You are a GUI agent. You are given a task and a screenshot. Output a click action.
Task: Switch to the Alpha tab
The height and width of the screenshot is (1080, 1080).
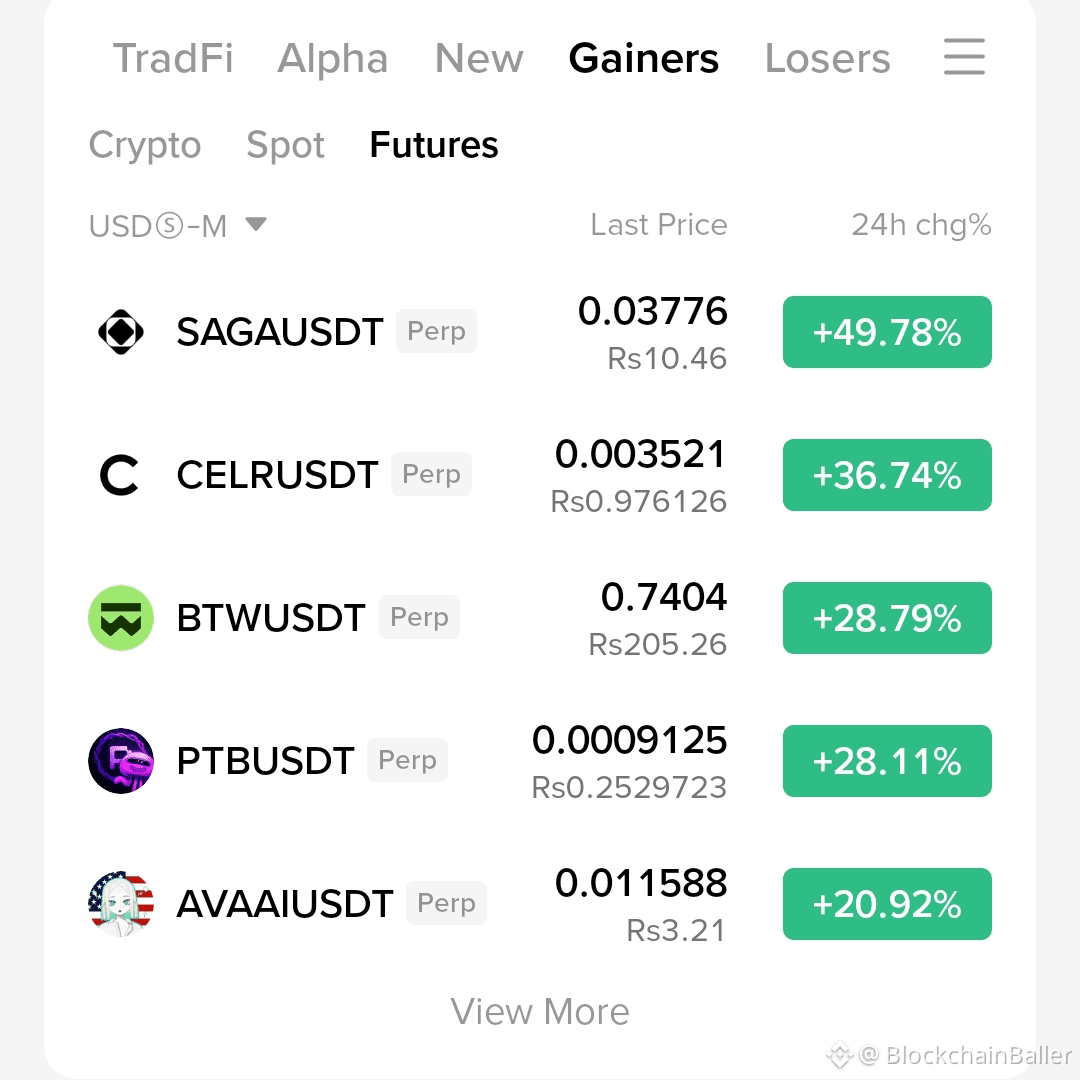pyautogui.click(x=333, y=59)
